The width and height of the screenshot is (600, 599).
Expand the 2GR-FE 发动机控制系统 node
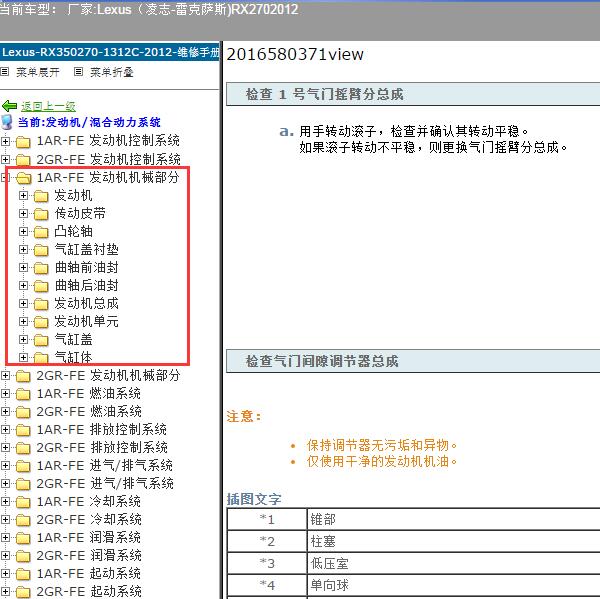5,159
